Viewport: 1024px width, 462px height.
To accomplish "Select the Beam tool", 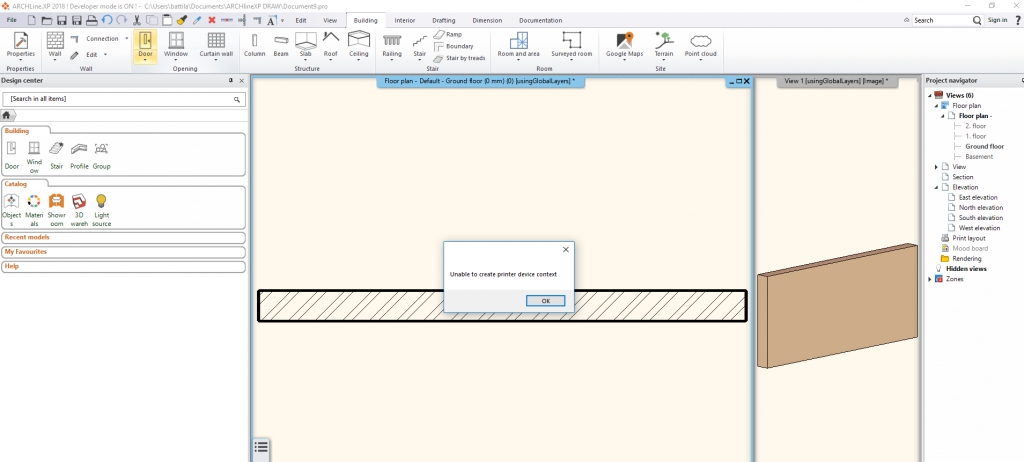I will (281, 44).
